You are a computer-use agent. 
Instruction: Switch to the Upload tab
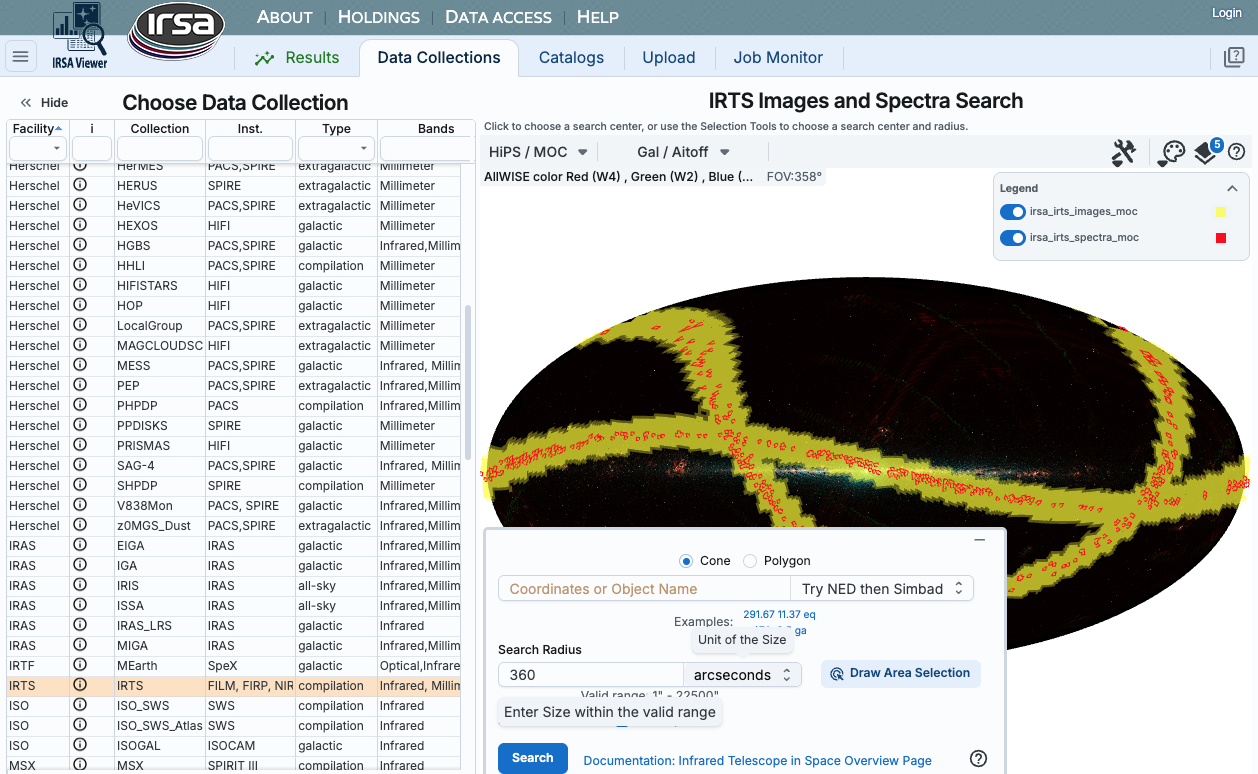[669, 58]
